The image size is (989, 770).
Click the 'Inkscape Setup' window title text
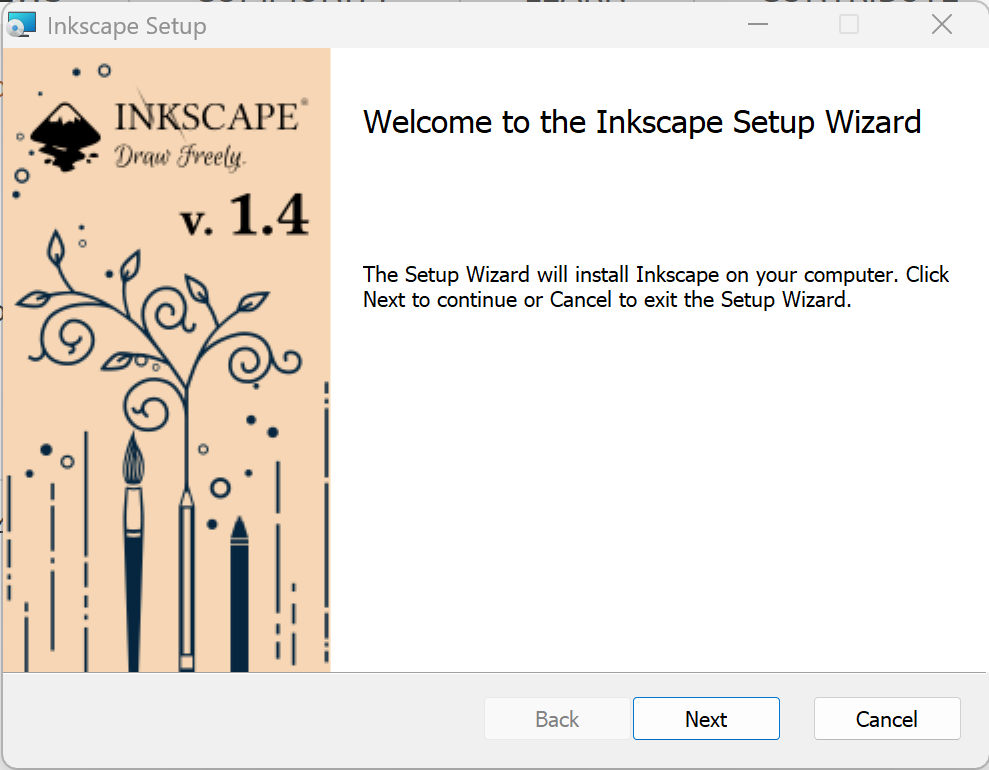click(x=127, y=26)
